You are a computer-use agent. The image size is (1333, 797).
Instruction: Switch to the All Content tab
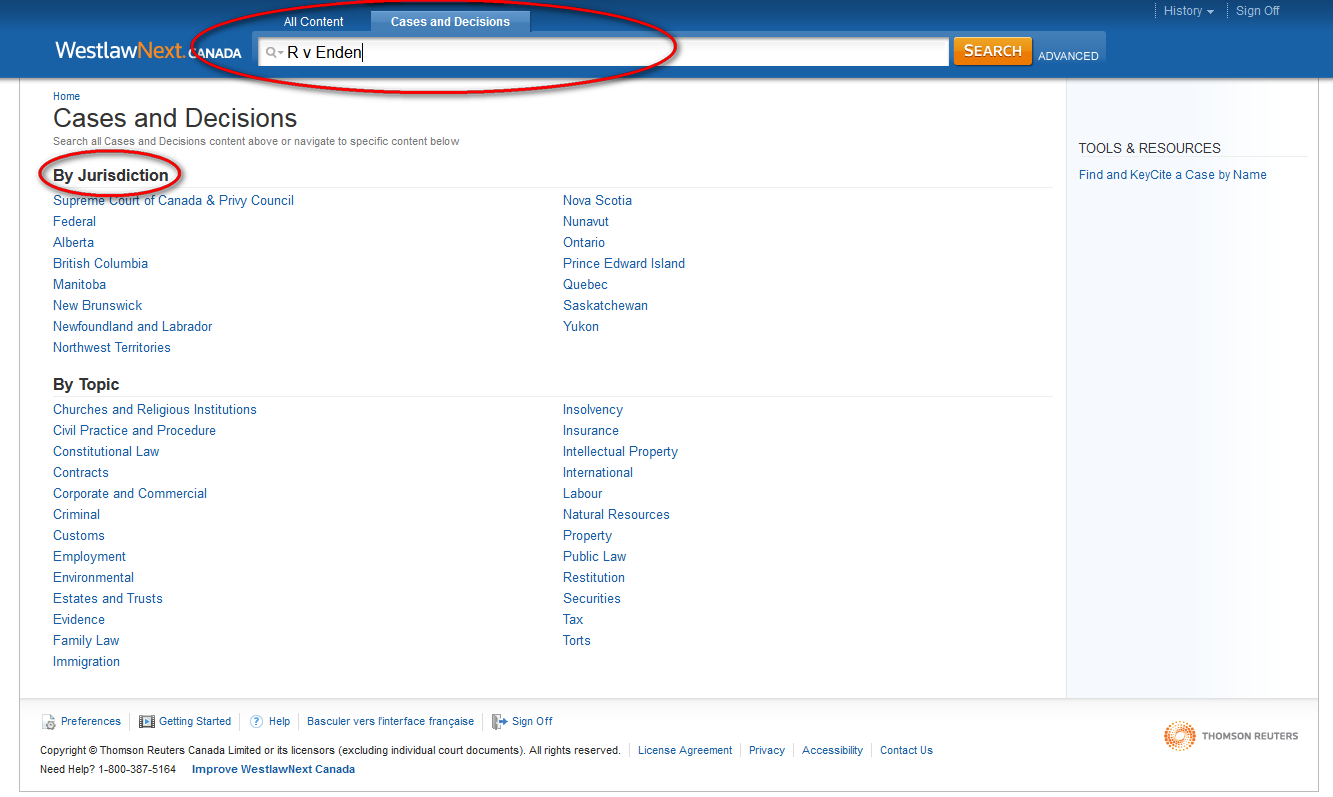point(313,21)
